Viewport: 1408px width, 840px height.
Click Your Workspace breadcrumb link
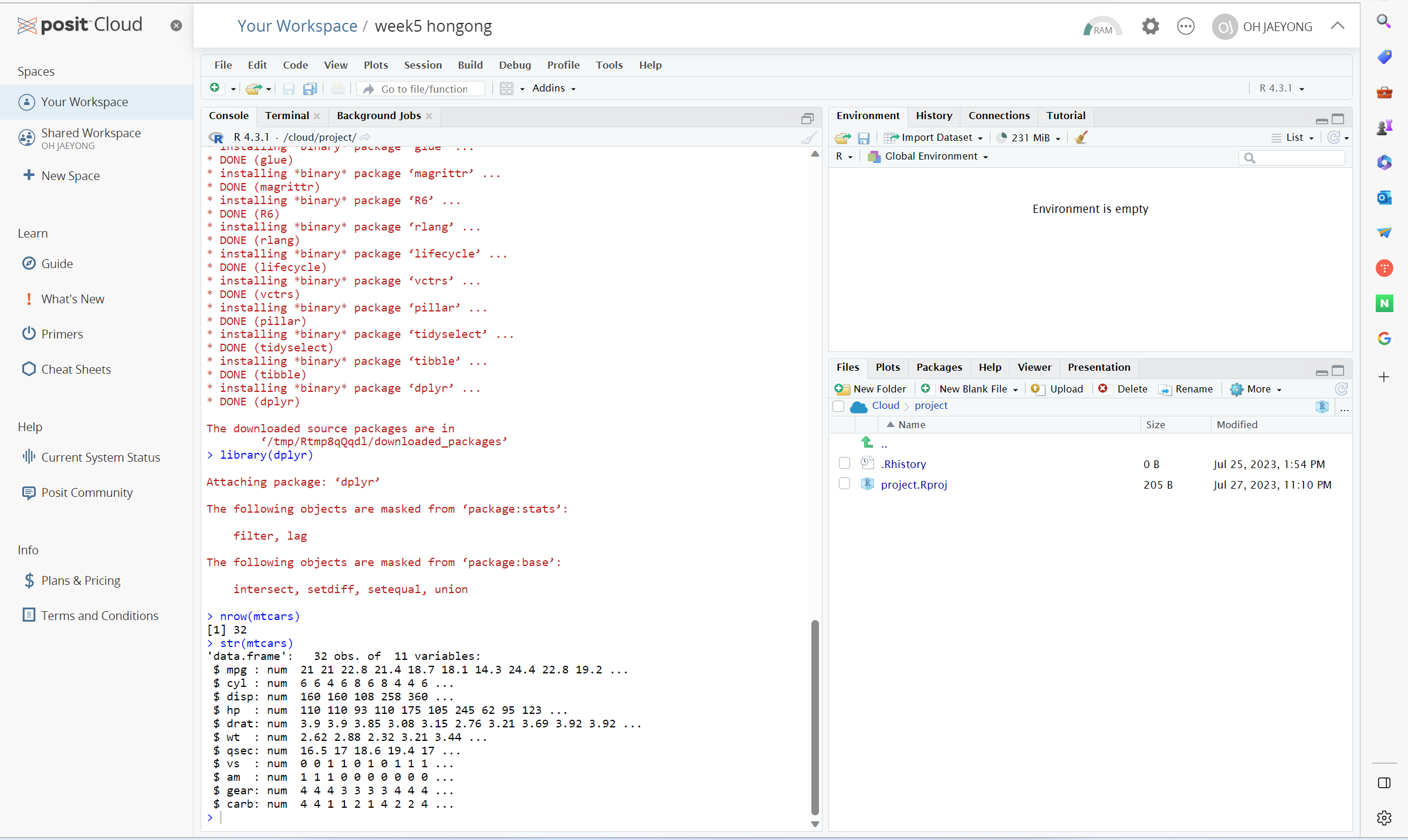pyautogui.click(x=297, y=26)
